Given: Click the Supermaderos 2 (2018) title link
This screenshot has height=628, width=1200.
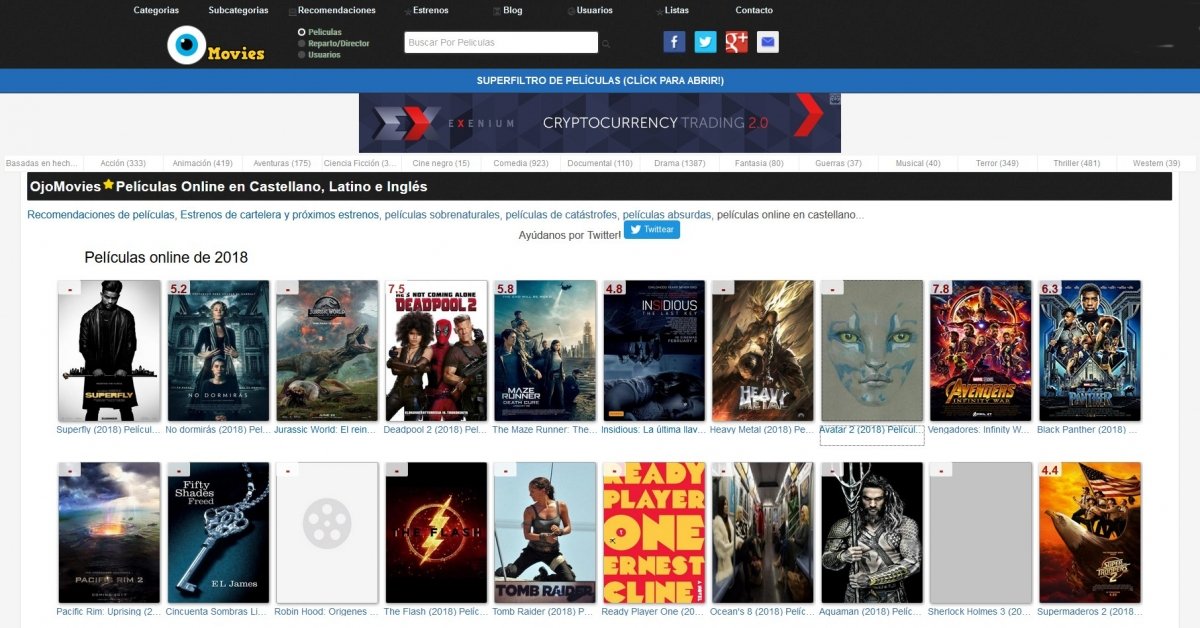Looking at the screenshot, I should click(1089, 611).
